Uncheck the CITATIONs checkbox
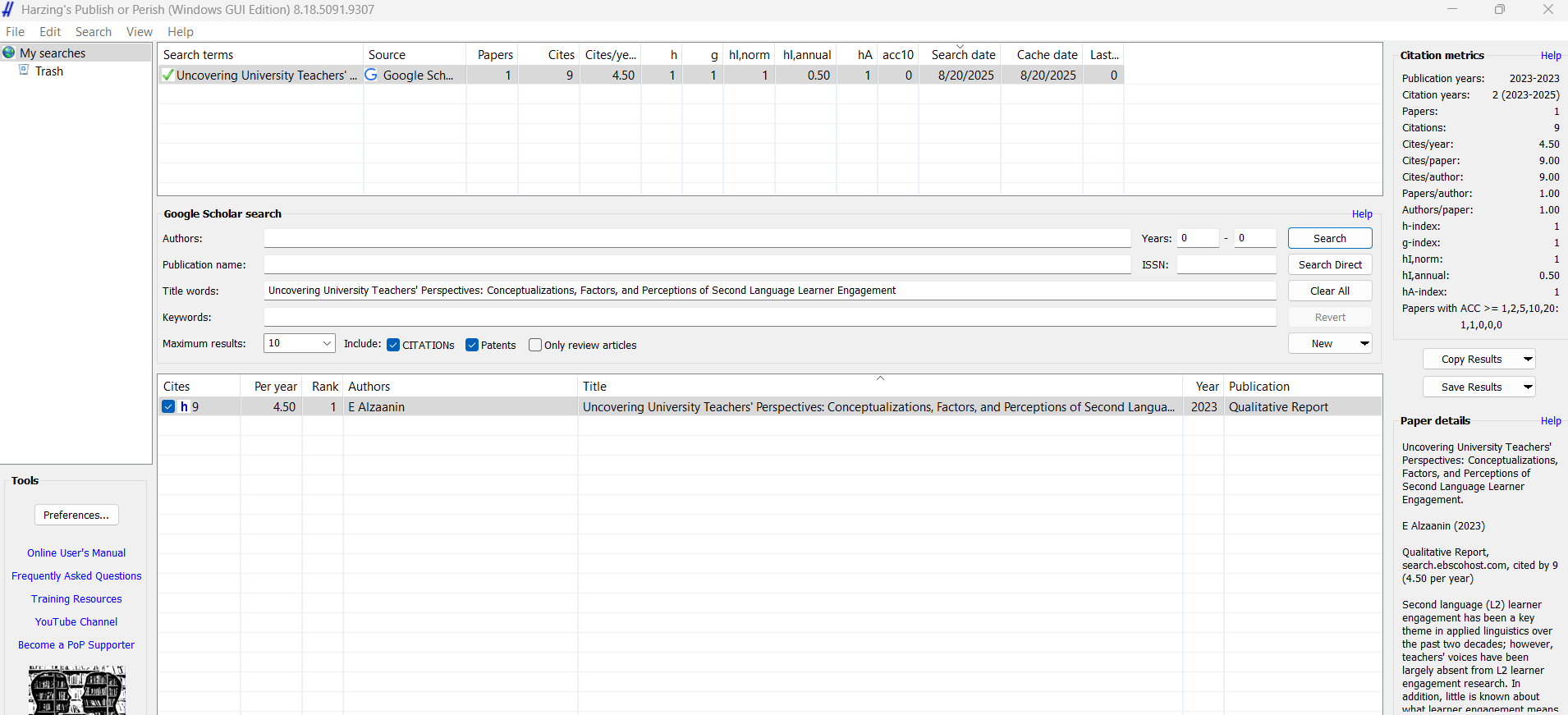This screenshot has width=1568, height=715. click(393, 345)
